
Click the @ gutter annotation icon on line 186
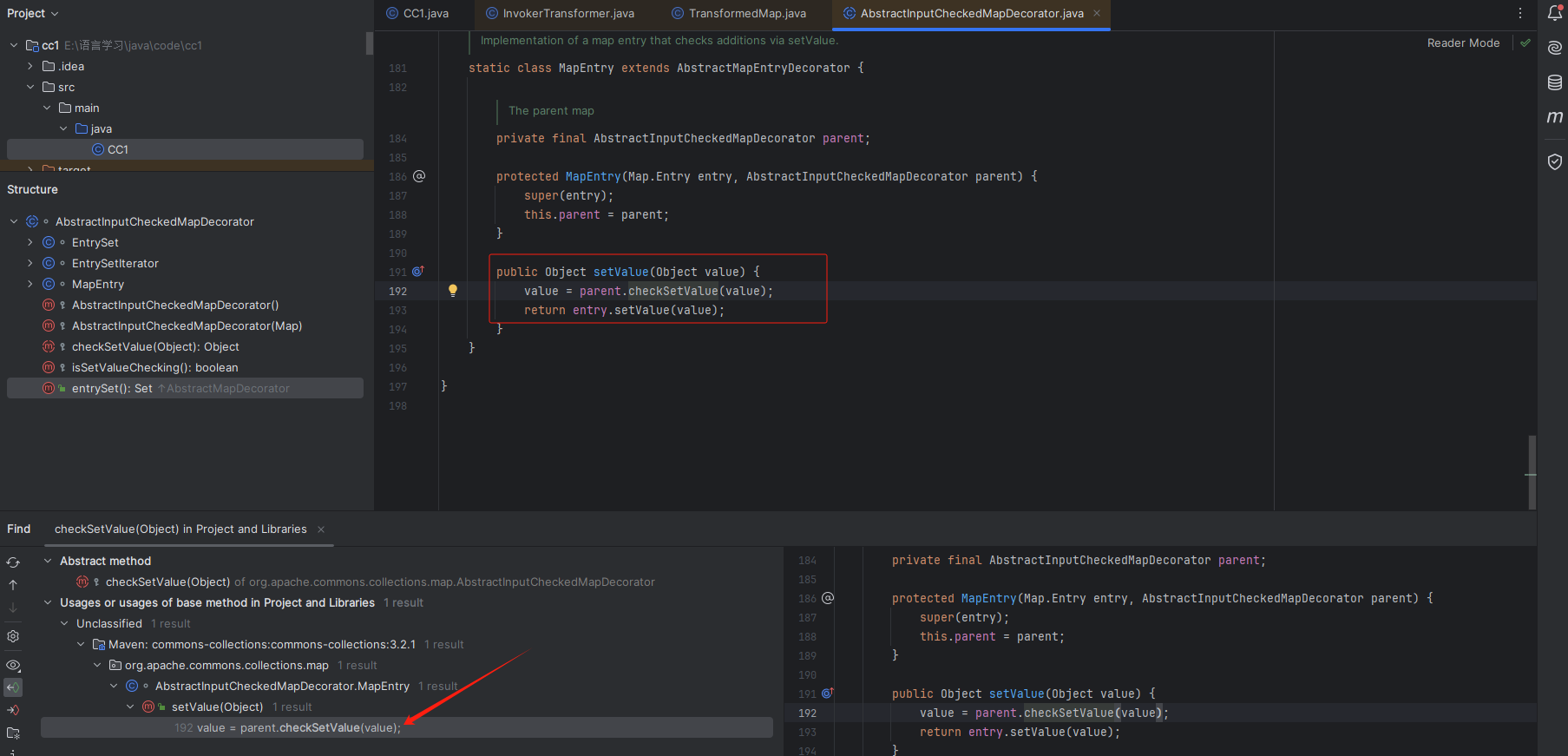pyautogui.click(x=419, y=176)
